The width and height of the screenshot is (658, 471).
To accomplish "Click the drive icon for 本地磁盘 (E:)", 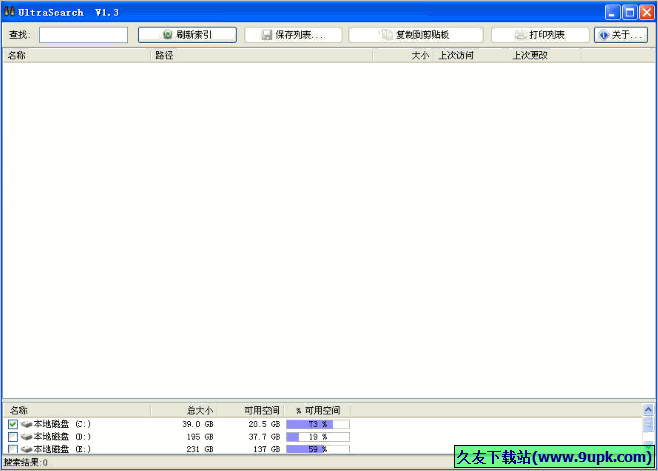I will coord(26,450).
